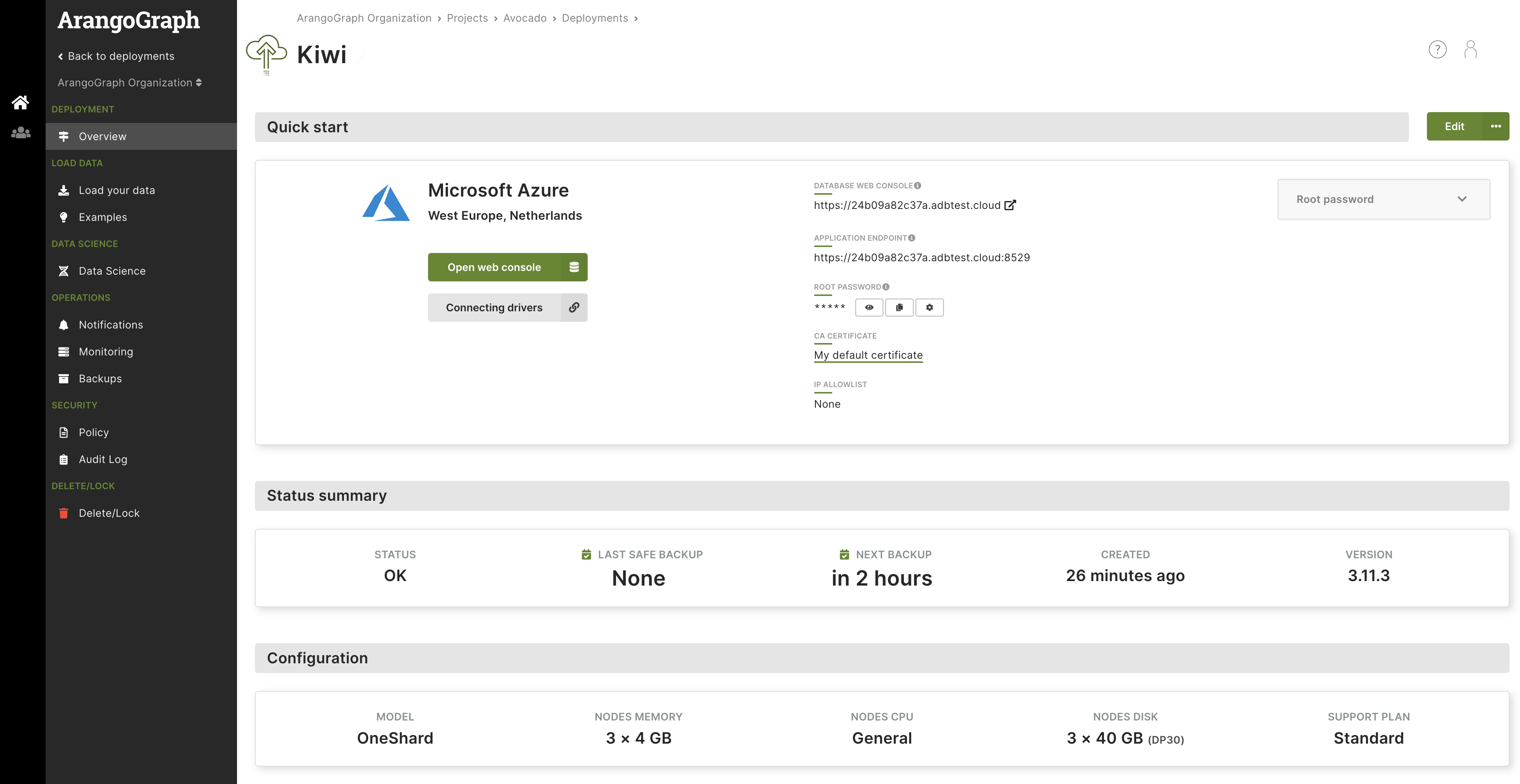
Task: Switch organization via ArangoGraph Organization selector
Action: 130,83
